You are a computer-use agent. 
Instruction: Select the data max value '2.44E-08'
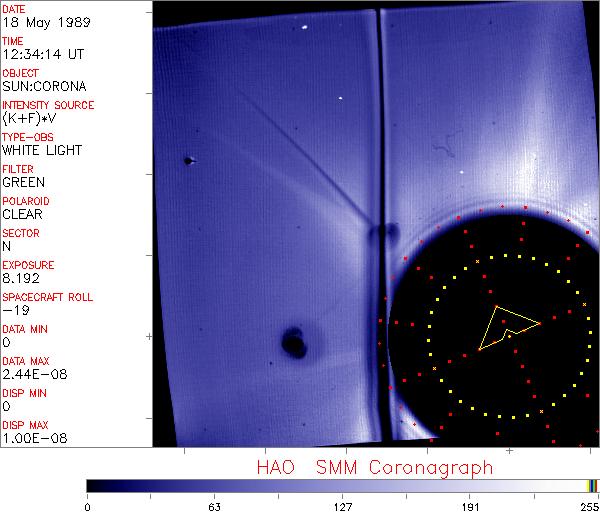(x=35, y=374)
